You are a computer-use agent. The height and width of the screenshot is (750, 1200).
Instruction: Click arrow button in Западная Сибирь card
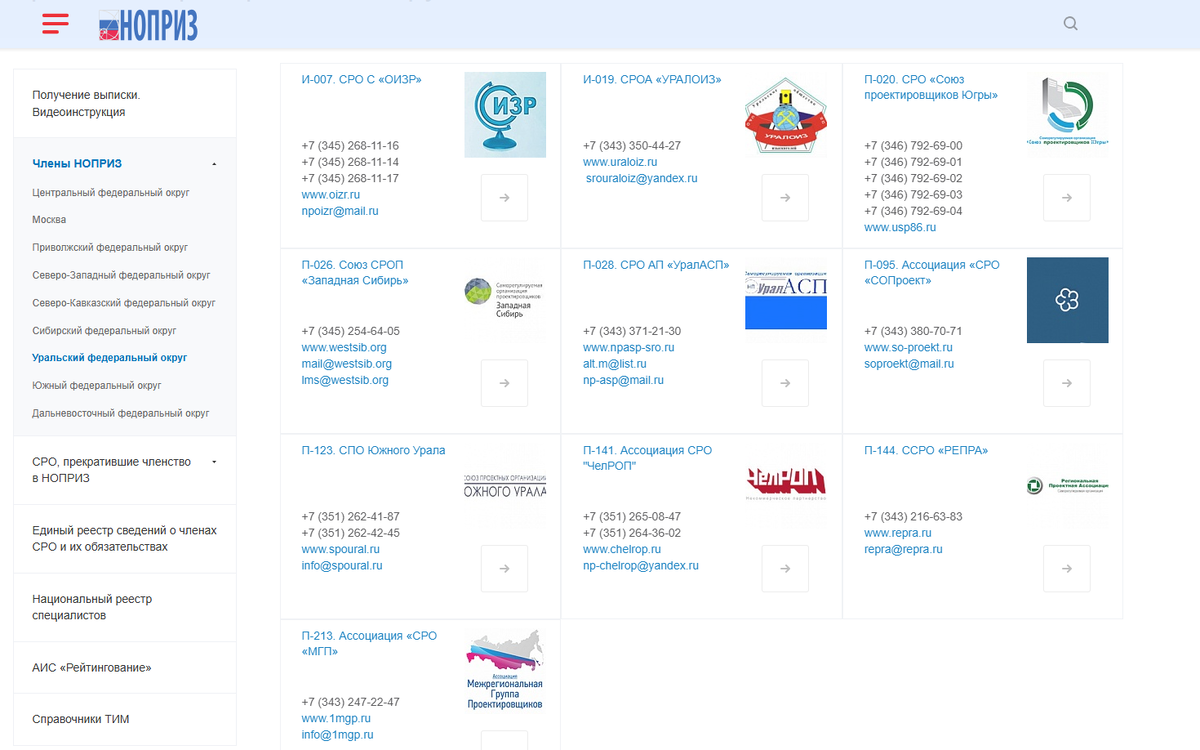[504, 383]
